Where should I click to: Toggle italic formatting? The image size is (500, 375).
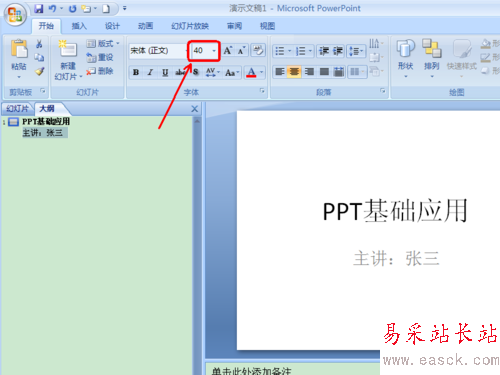coord(150,72)
